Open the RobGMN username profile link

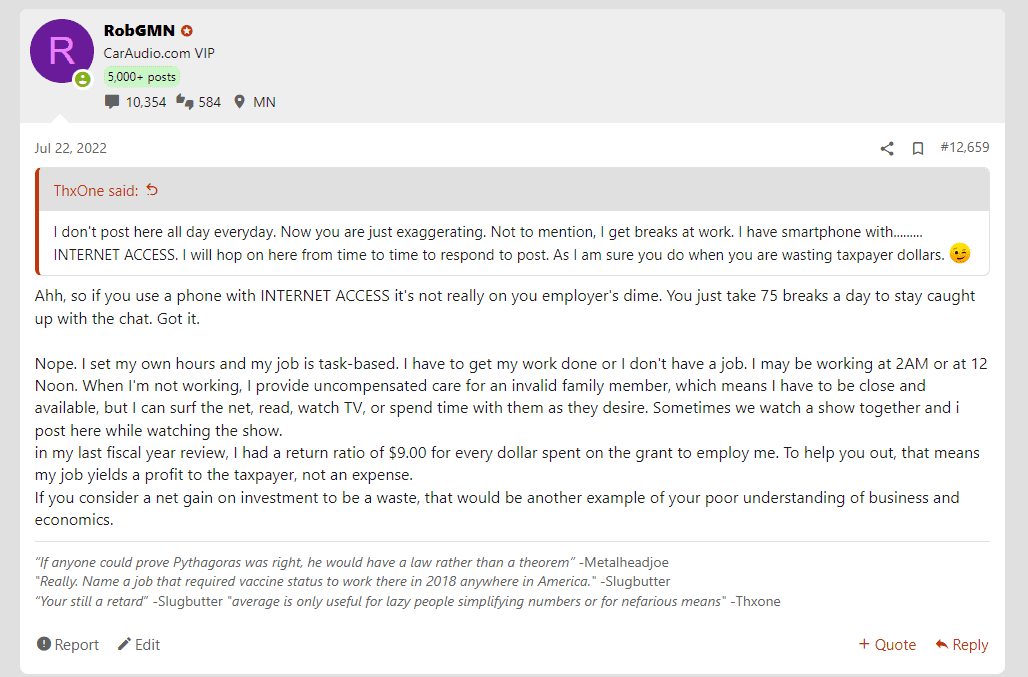[139, 31]
